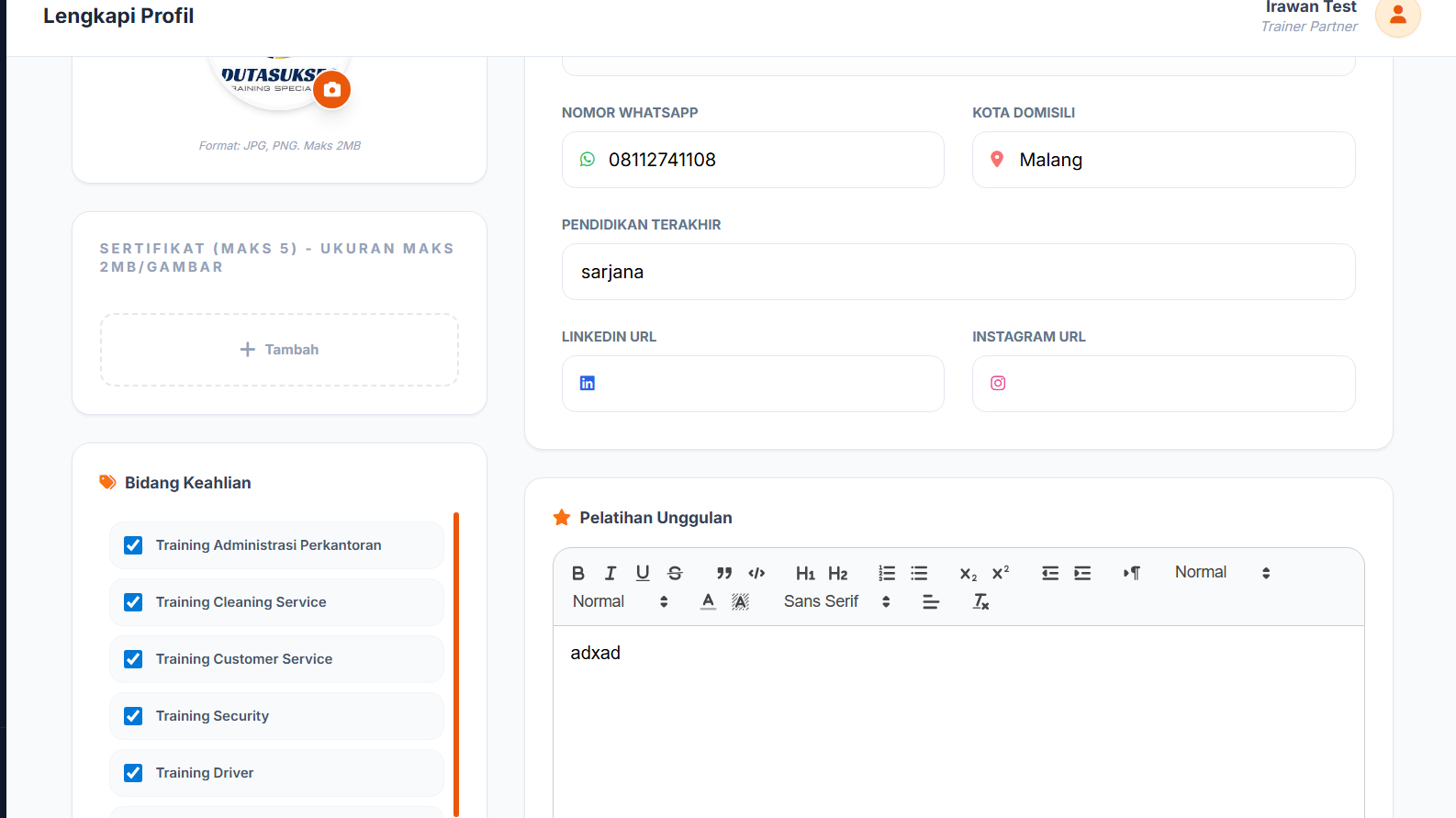Apply Heading 1 style
This screenshot has width=1456, height=818.
pos(805,573)
